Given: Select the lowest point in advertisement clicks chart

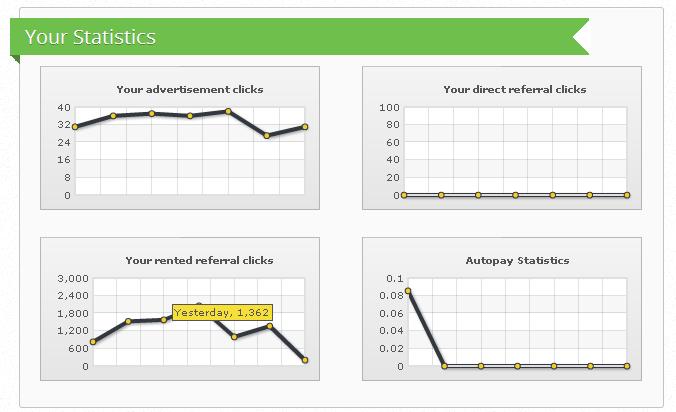Looking at the screenshot, I should [x=267, y=135].
